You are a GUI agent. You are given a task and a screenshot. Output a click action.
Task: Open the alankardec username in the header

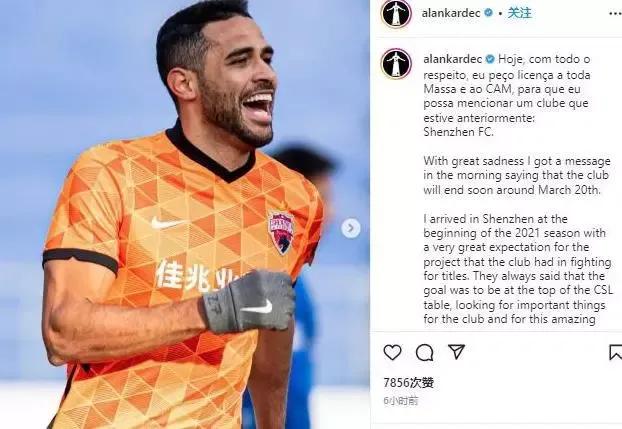click(451, 13)
